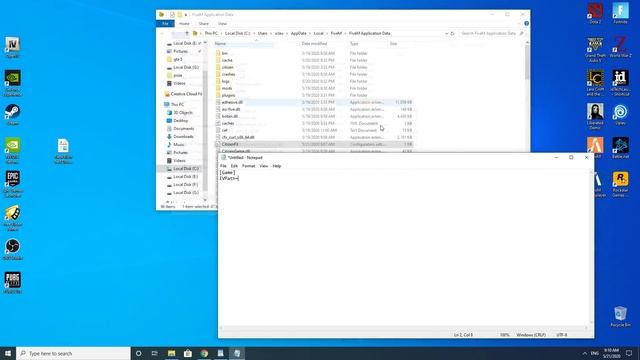Open the Notepad Help menu
The height and width of the screenshot is (360, 640).
tap(276, 166)
